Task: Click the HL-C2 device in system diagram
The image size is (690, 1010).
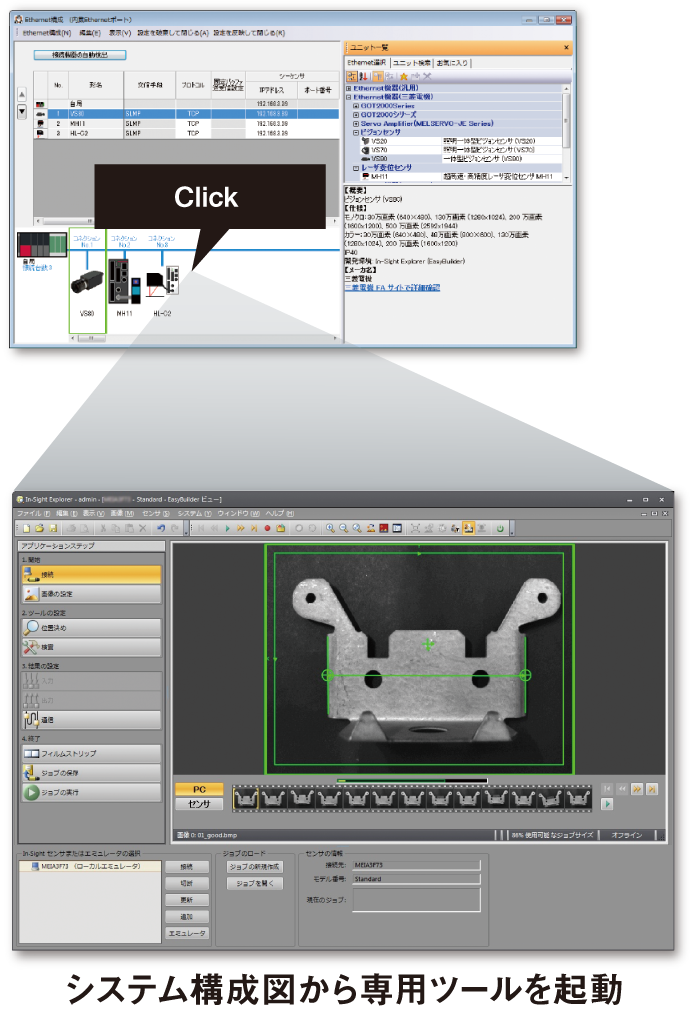Action: tap(162, 281)
